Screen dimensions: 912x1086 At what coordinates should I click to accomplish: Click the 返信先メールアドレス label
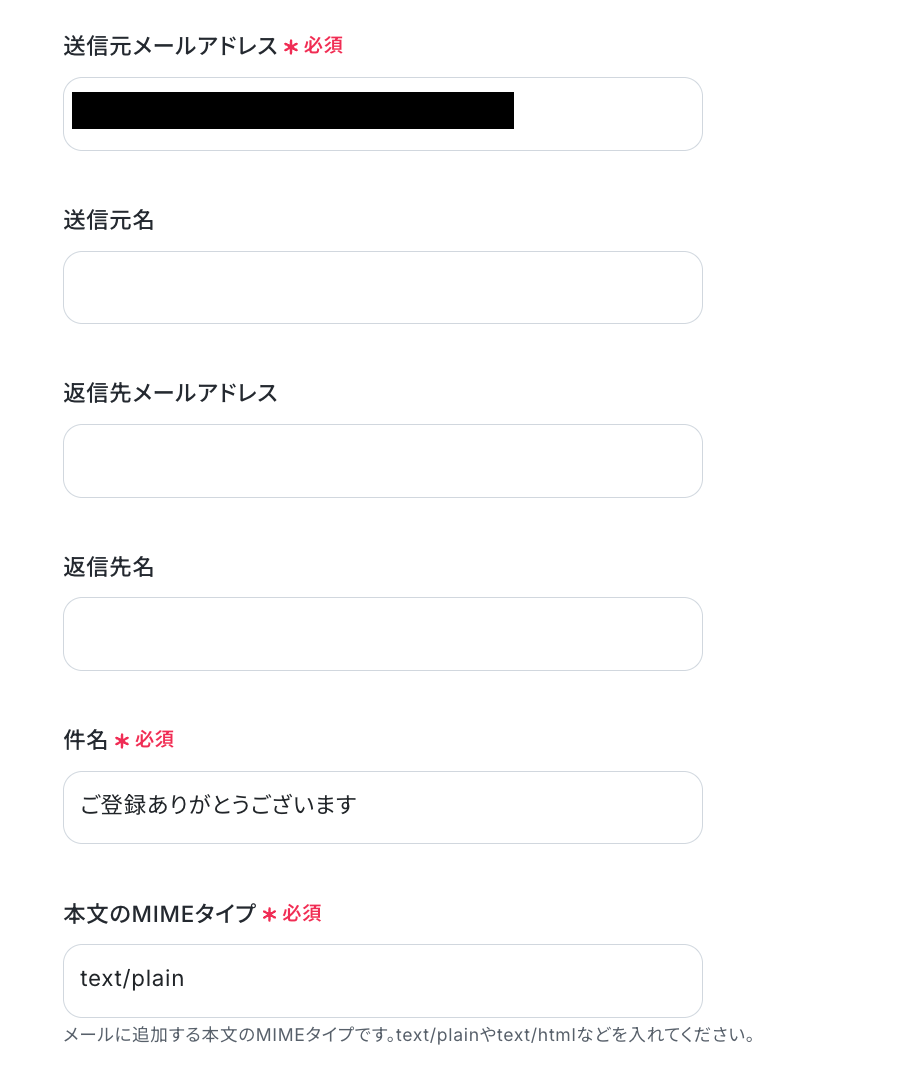tap(170, 393)
